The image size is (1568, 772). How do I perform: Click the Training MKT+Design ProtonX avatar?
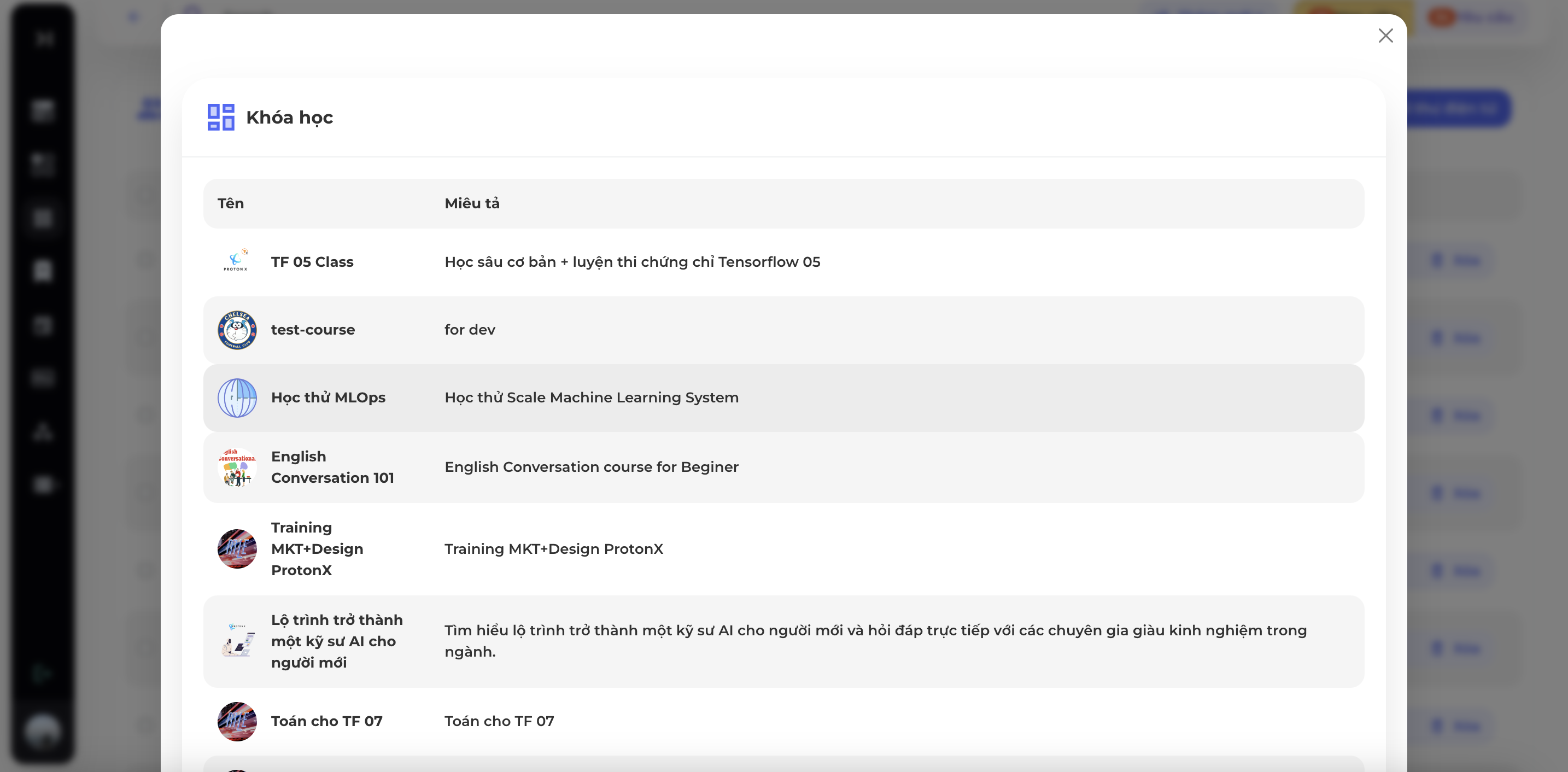point(237,548)
